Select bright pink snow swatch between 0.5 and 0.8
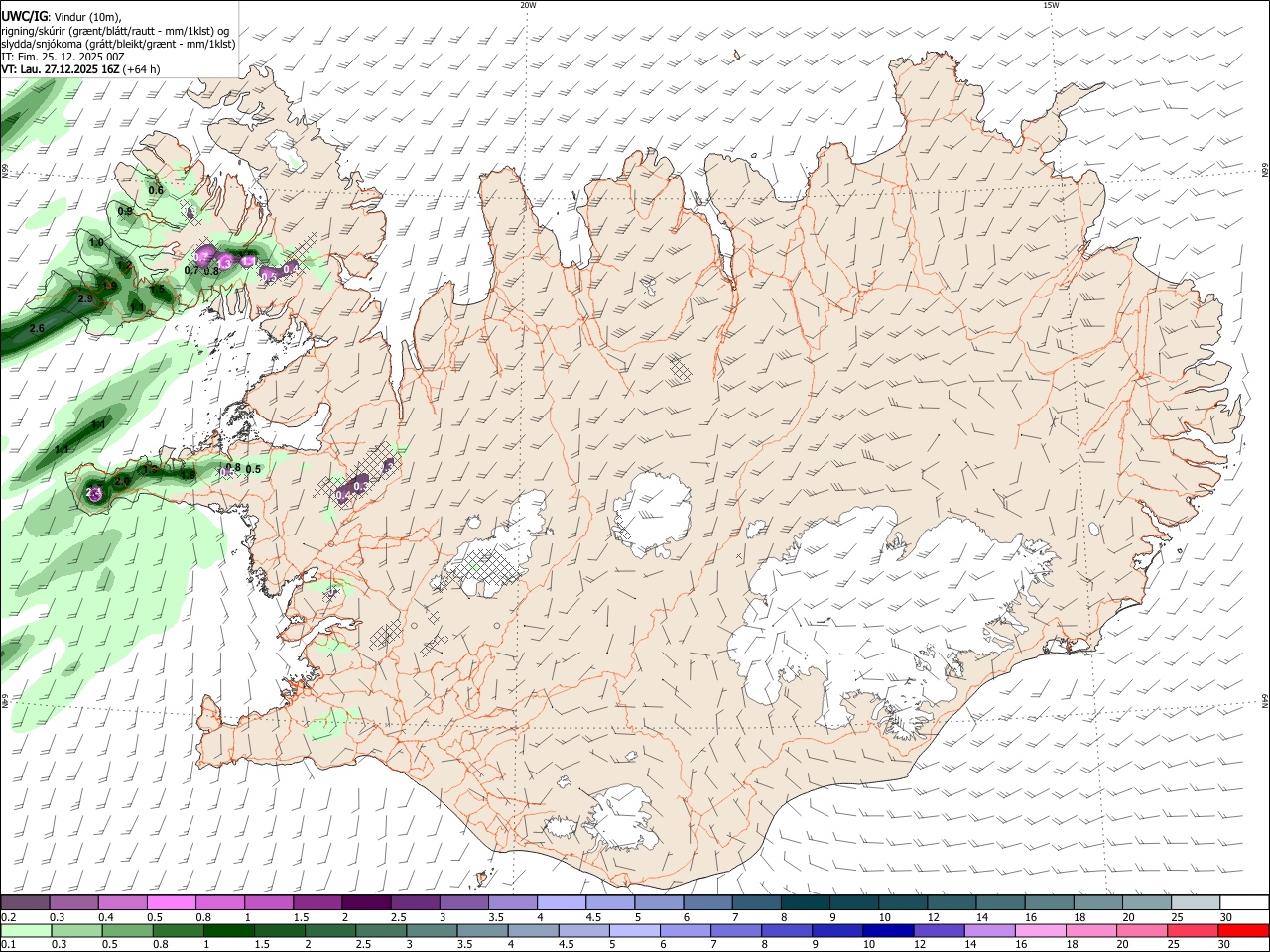This screenshot has height=952, width=1270. 171,903
